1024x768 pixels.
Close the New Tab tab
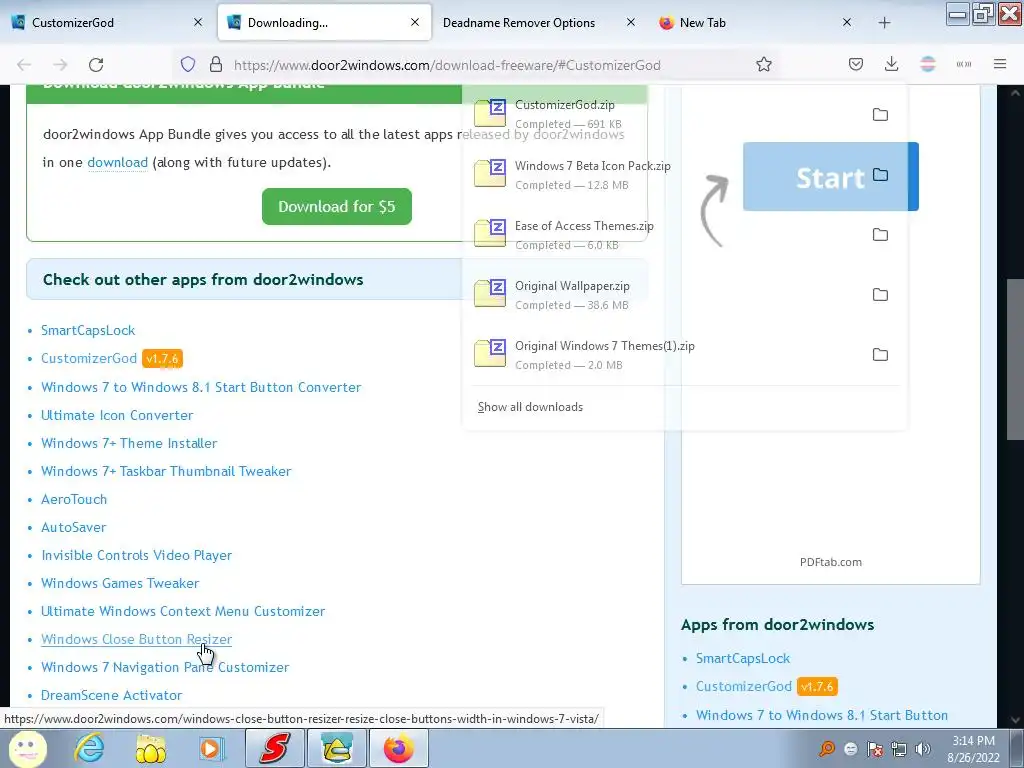[x=846, y=22]
